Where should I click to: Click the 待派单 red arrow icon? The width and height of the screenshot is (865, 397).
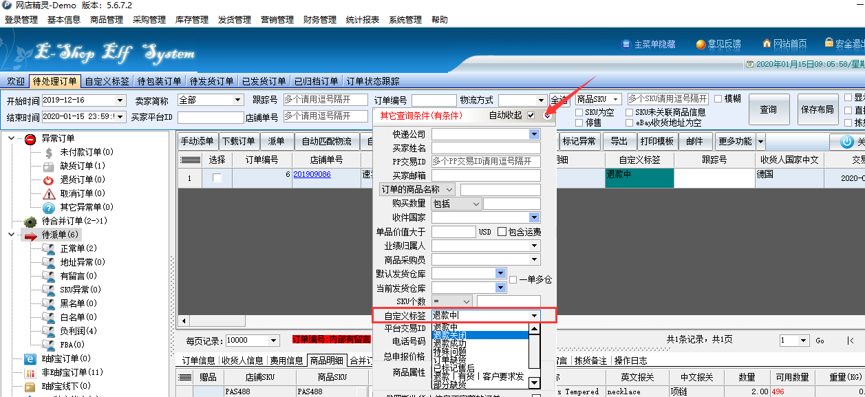(x=31, y=235)
